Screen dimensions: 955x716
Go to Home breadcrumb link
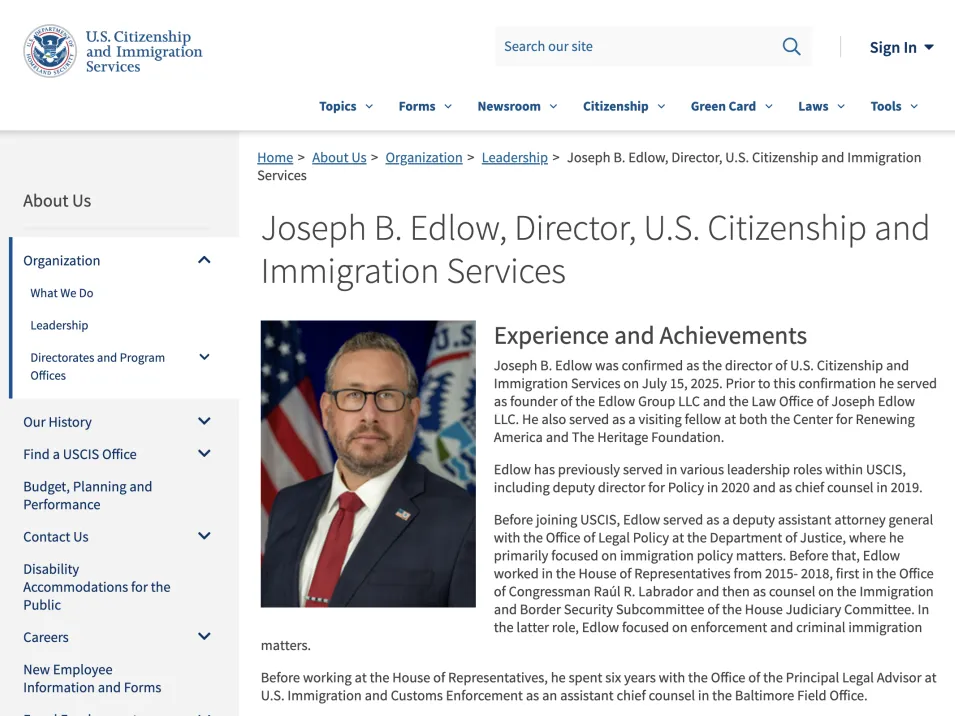click(x=275, y=158)
